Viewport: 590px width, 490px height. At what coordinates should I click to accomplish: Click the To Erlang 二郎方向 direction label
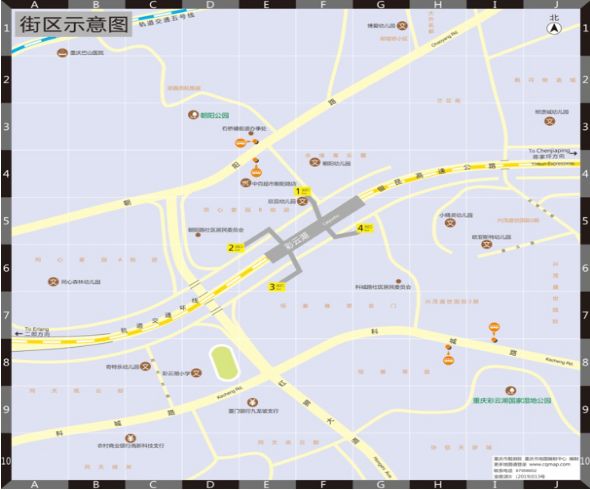(36, 331)
